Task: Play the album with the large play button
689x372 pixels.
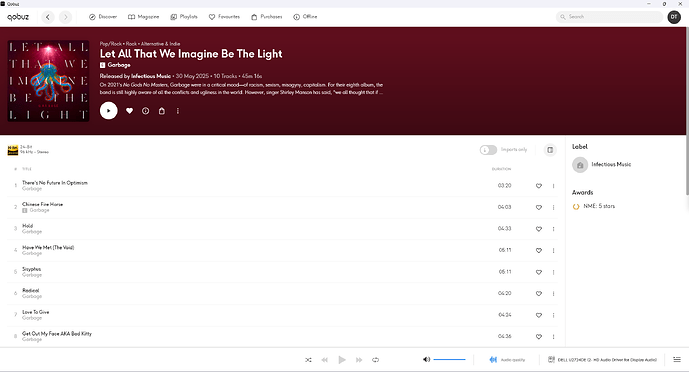Action: [109, 111]
